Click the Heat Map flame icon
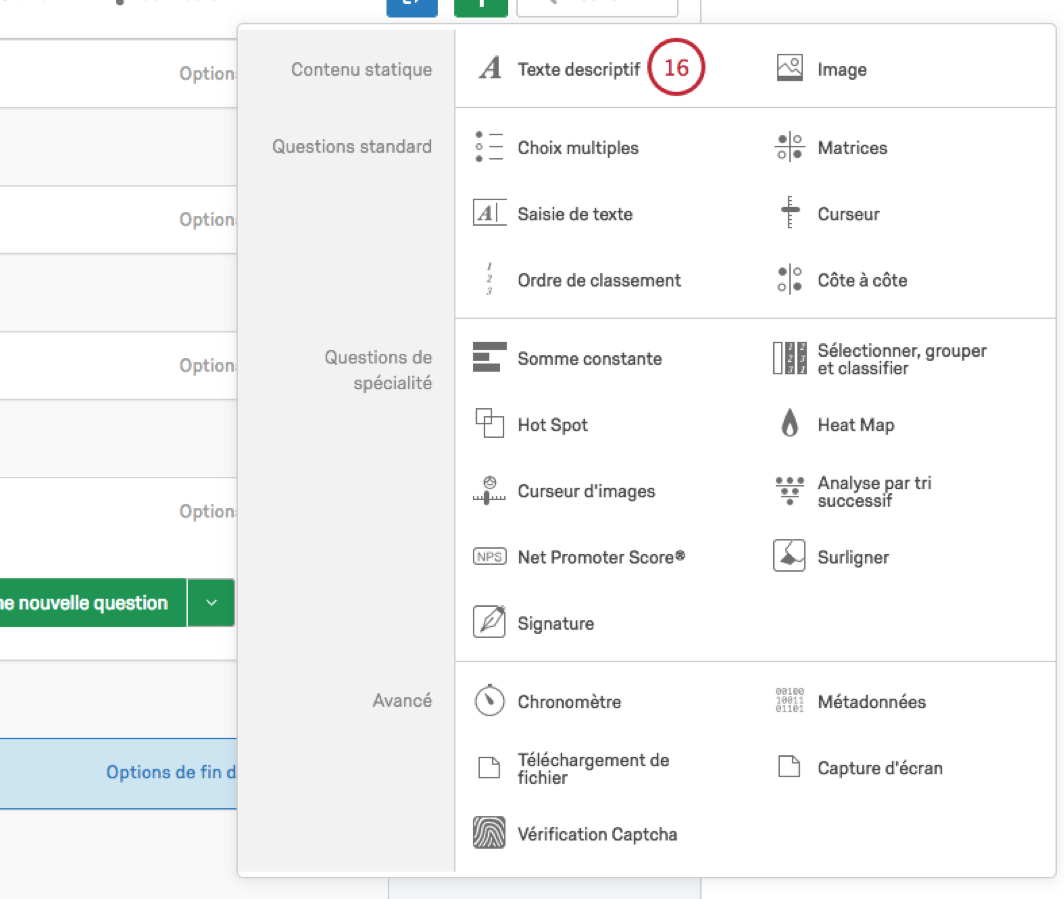This screenshot has height=899, width=1064. tap(789, 423)
